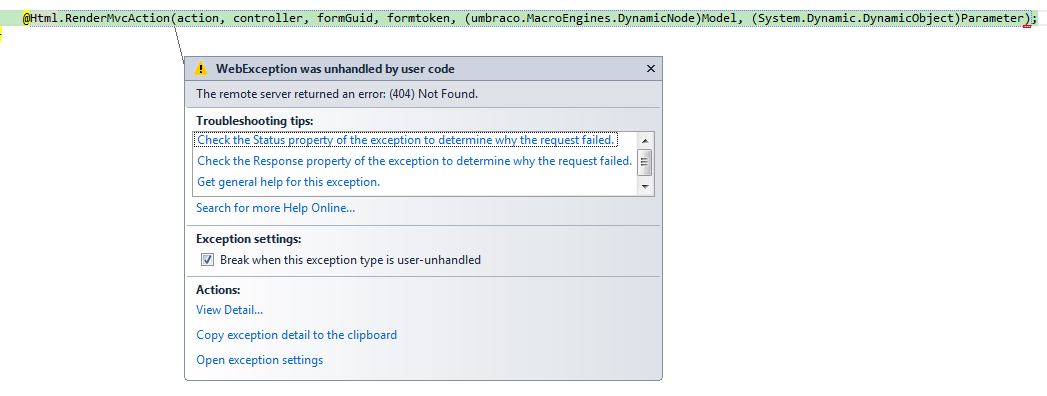The width and height of the screenshot is (1047, 396).
Task: Open the Response property troubleshooting tip
Action: (415, 161)
